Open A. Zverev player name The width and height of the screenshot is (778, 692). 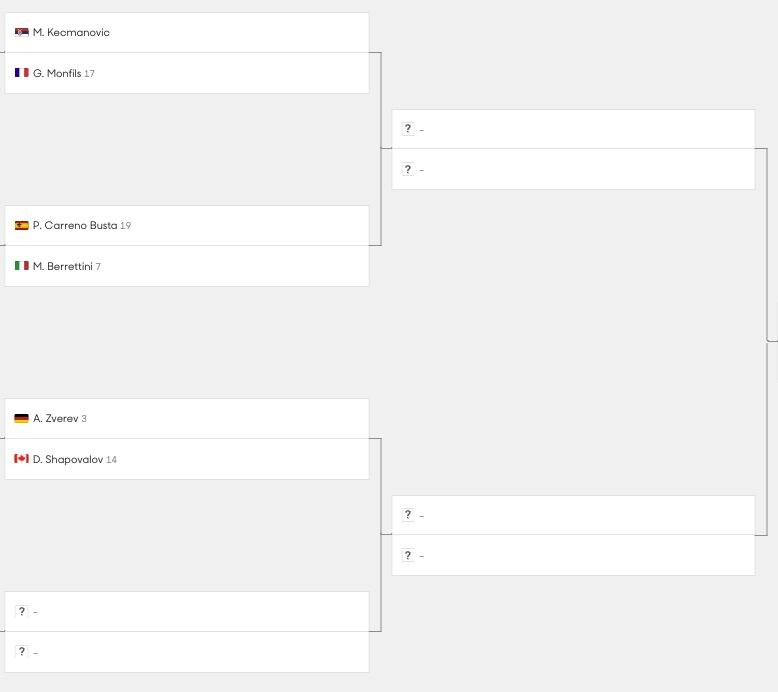tap(56, 418)
